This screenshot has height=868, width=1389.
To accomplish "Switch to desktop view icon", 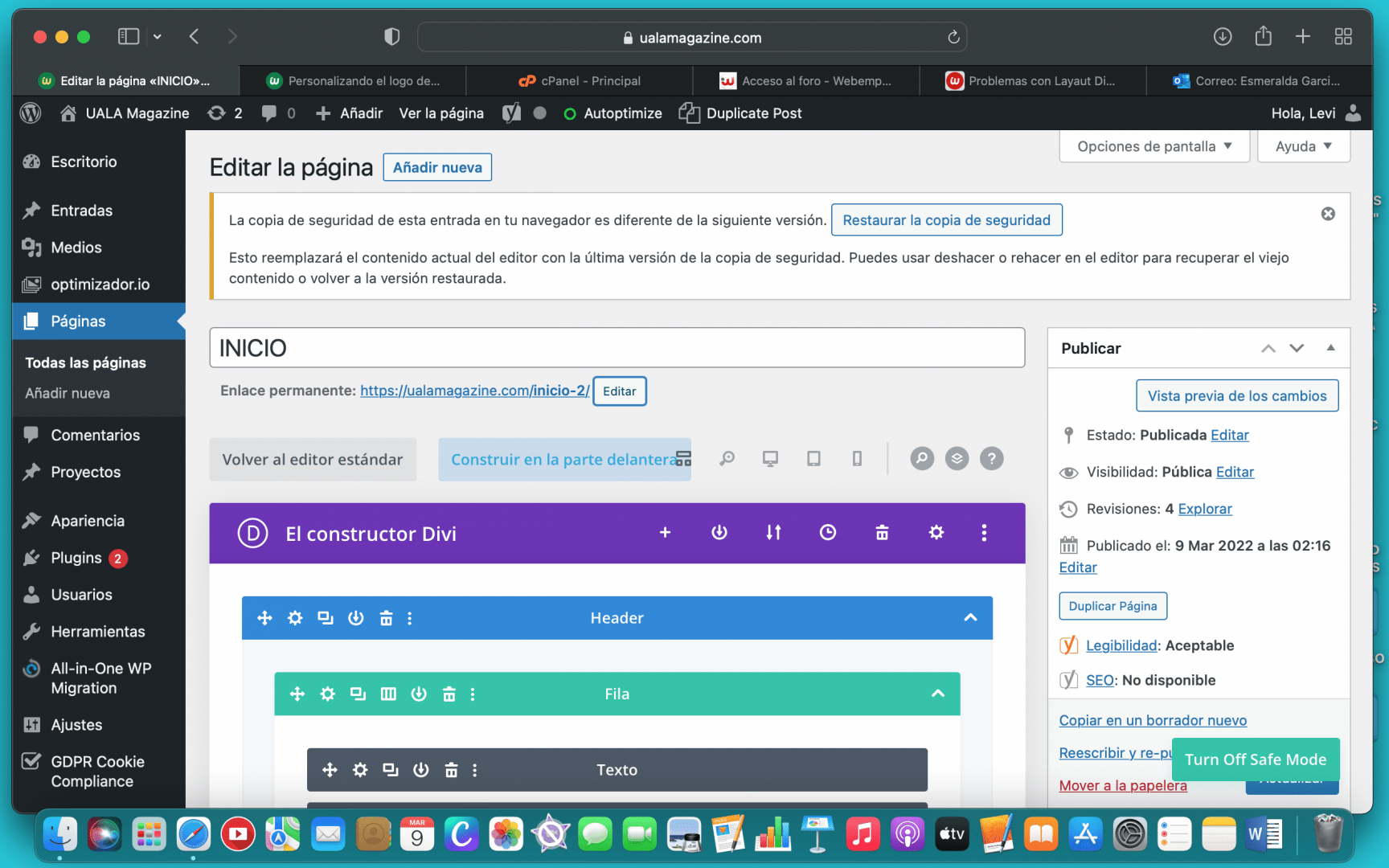I will click(770, 459).
